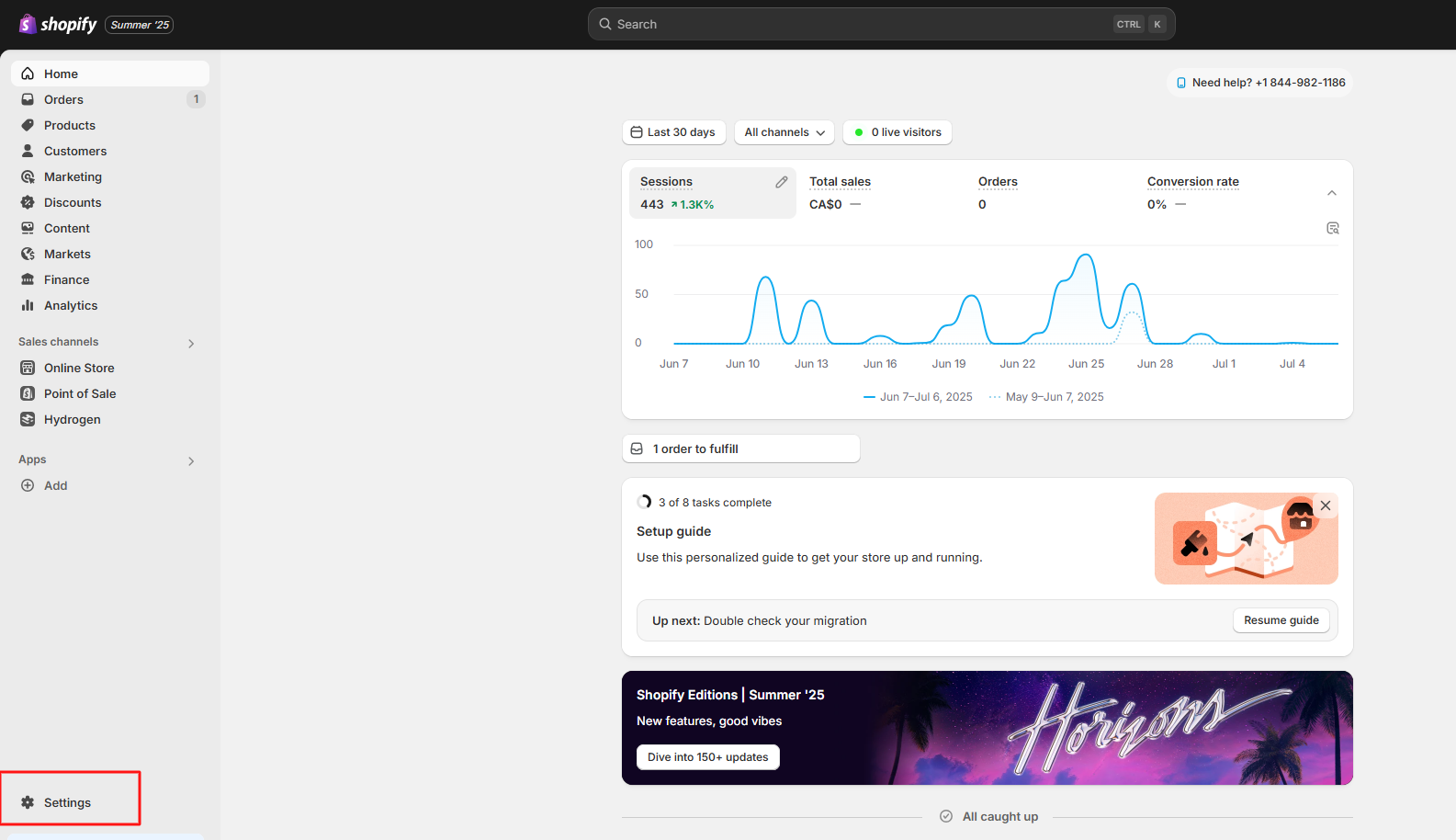This screenshot has width=1456, height=840.
Task: Open the Settings gear icon
Action: pos(28,802)
